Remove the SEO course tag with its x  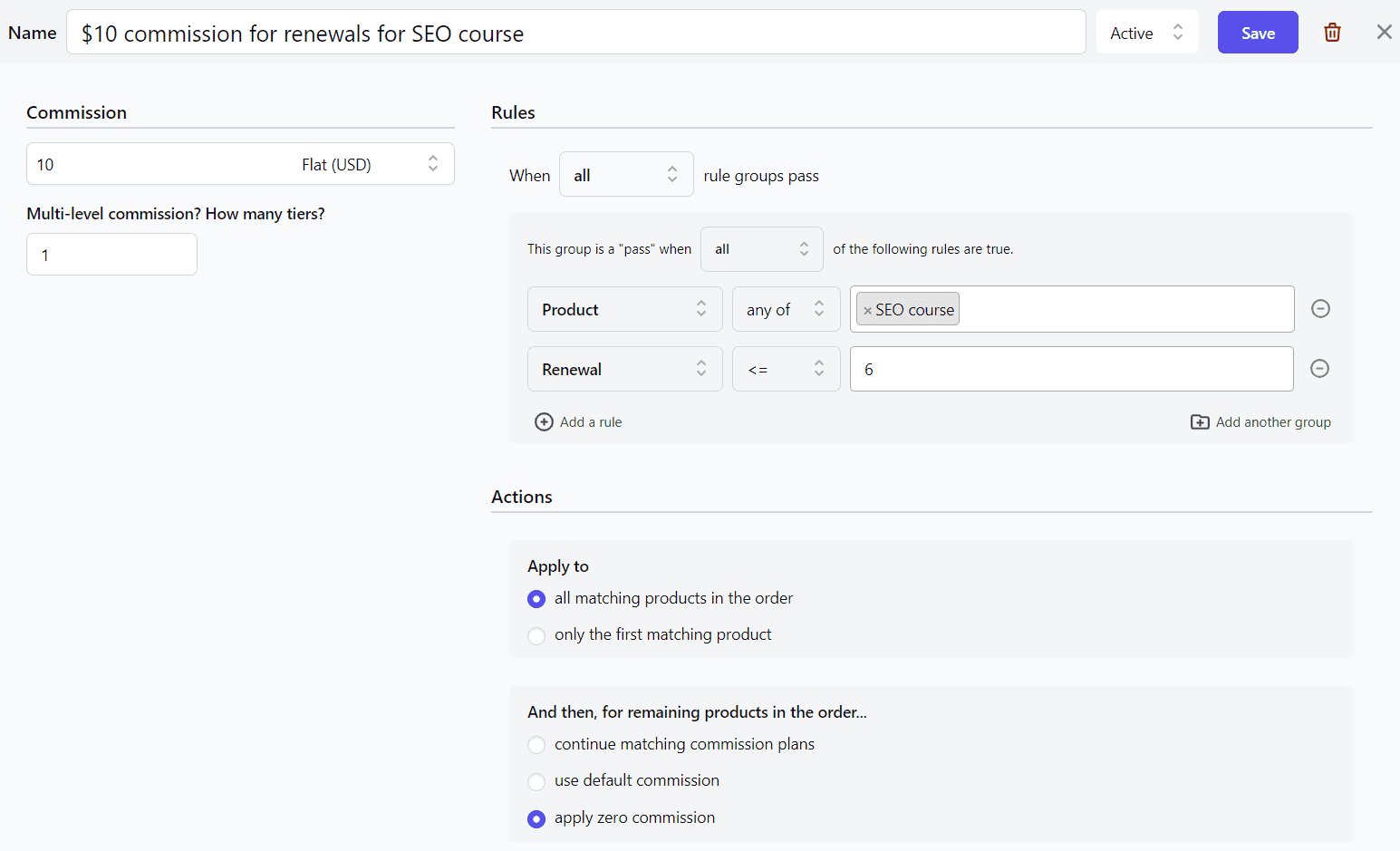(x=867, y=311)
